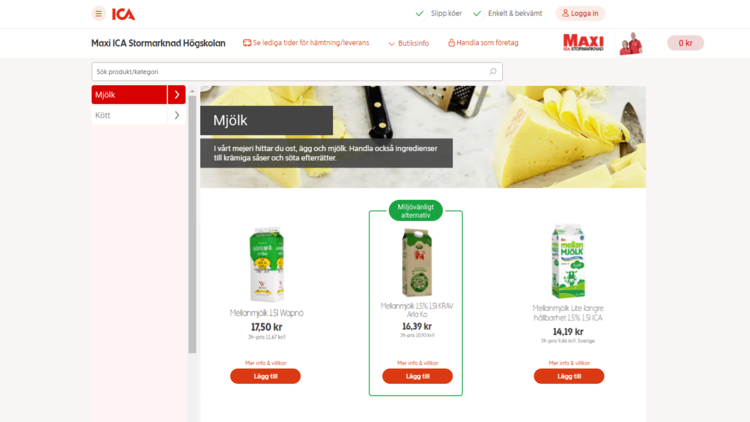Viewport: 750px width, 422px height.
Task: Add Wapnö Mellanmjölk with Lägg till
Action: tap(265, 376)
